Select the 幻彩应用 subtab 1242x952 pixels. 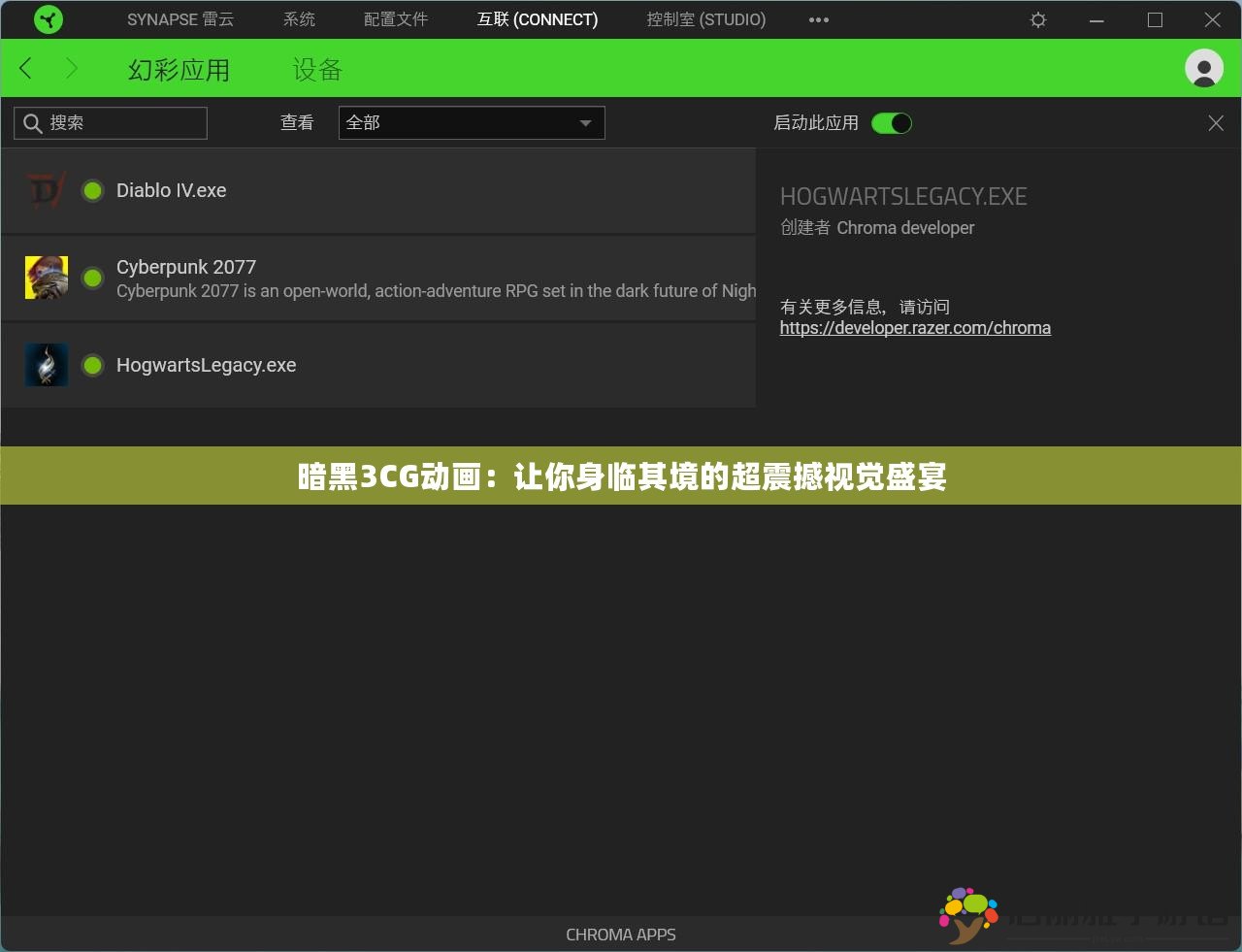click(179, 70)
